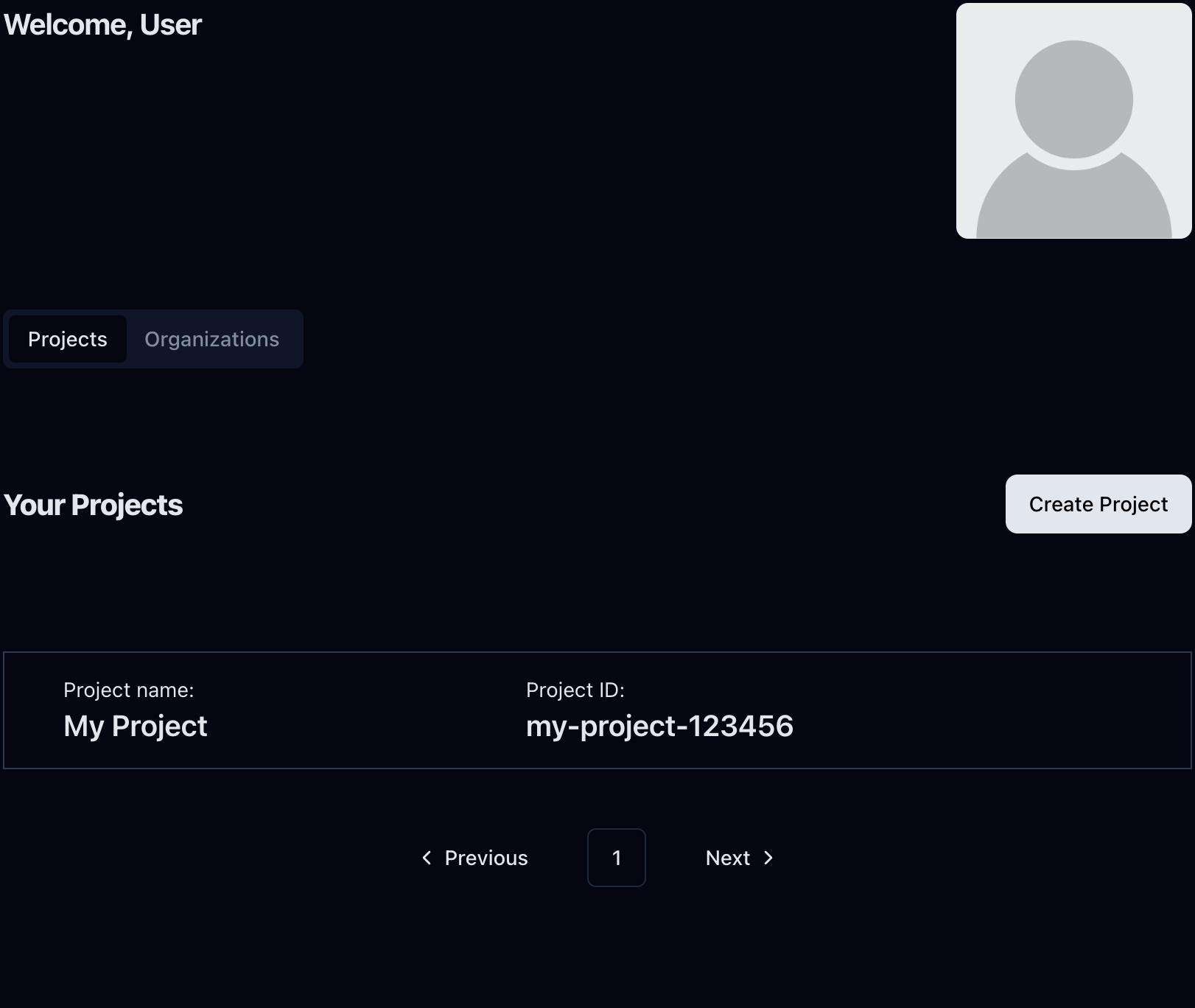Select page 1 in pagination
The image size is (1195, 1008).
tap(617, 858)
